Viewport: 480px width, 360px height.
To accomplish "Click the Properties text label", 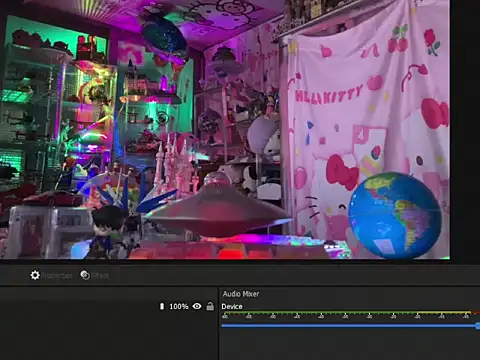I will tap(56, 276).
